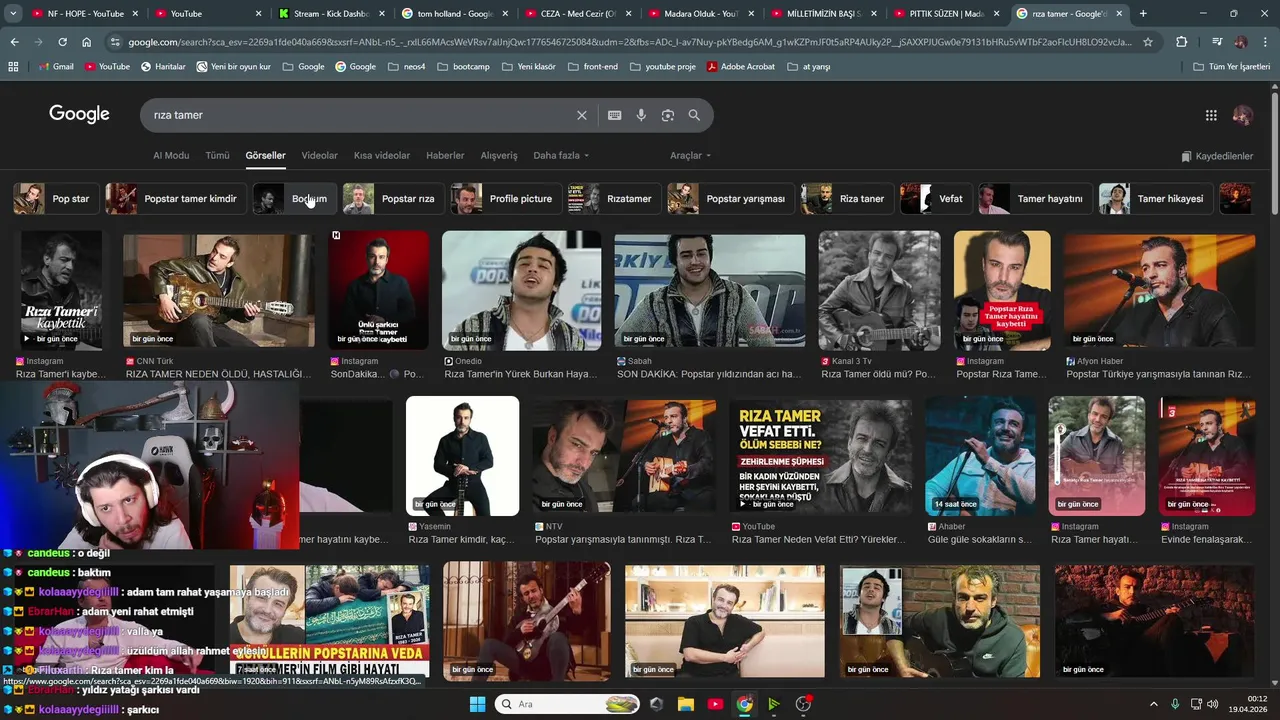Image resolution: width=1280 pixels, height=720 pixels.
Task: Open Tüm Yer İşaretleri folder
Action: [x=1233, y=66]
